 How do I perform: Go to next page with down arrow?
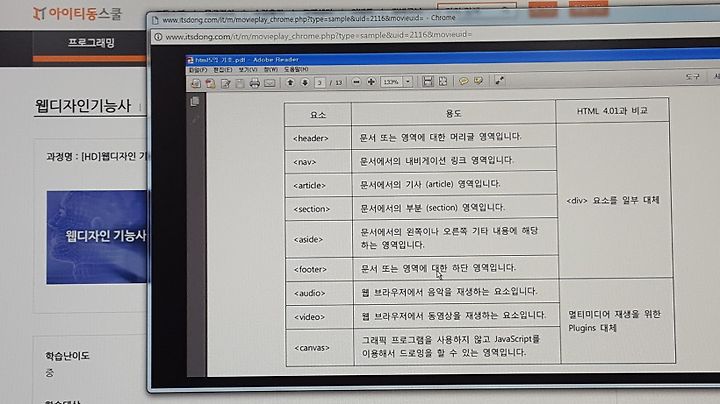(x=304, y=83)
